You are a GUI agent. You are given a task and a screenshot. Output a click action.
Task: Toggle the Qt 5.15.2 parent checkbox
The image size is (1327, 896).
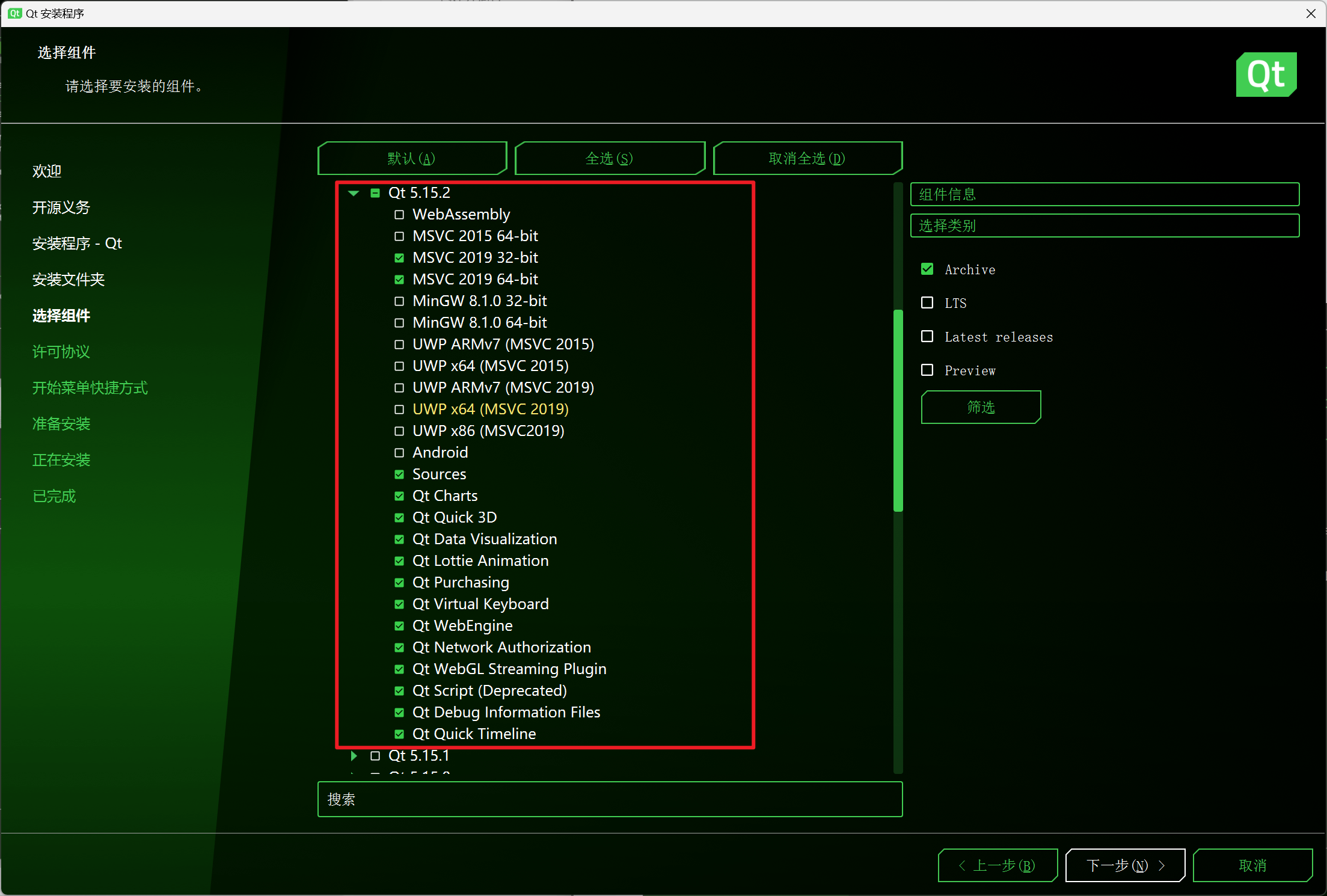[x=375, y=193]
